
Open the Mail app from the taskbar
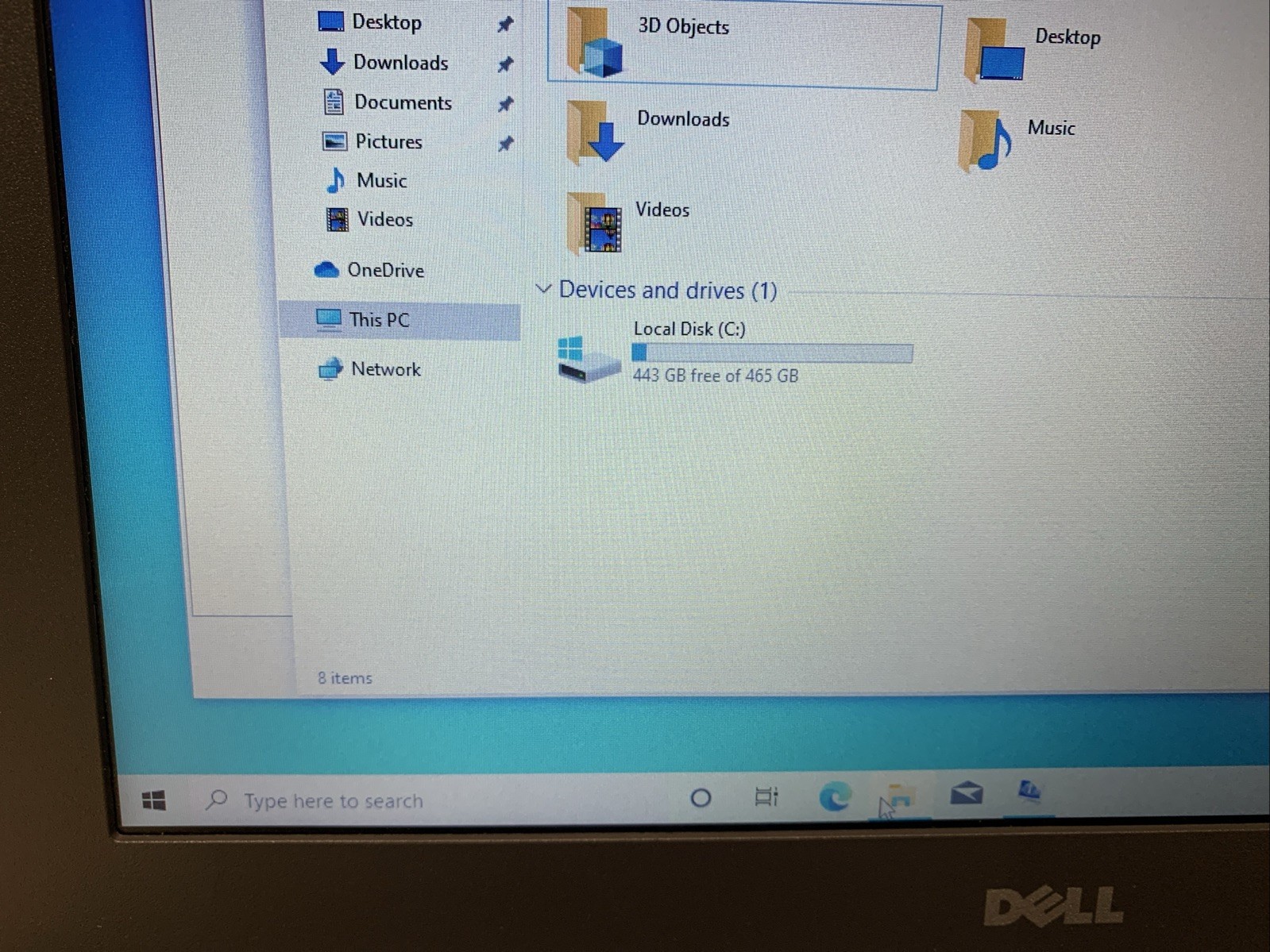[x=967, y=792]
